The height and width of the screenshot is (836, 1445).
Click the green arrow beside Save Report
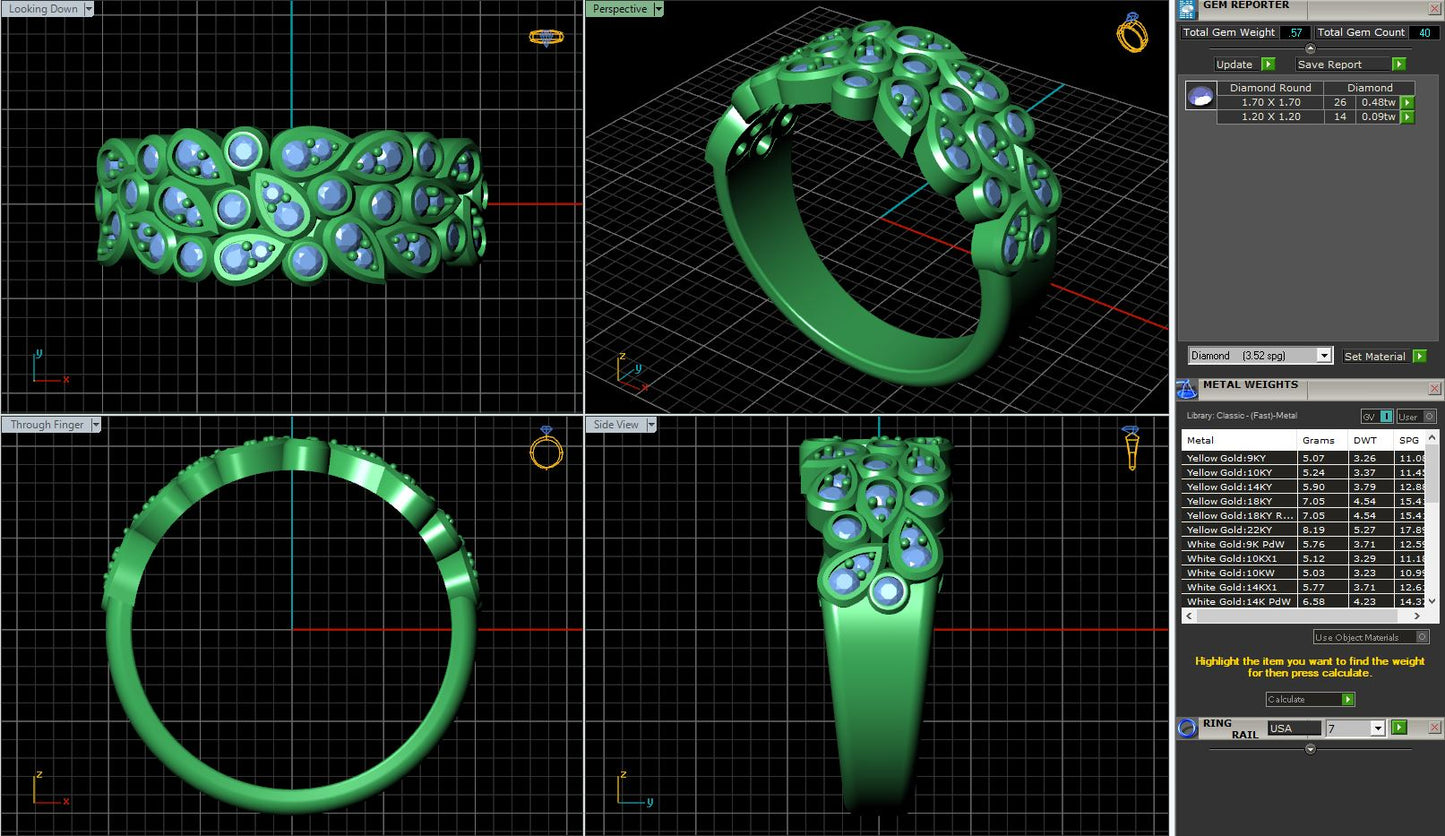1399,64
